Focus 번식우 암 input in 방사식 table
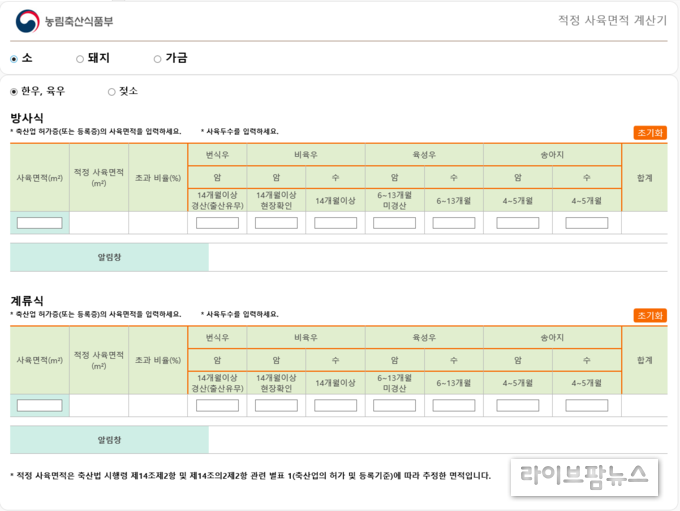 (217, 223)
